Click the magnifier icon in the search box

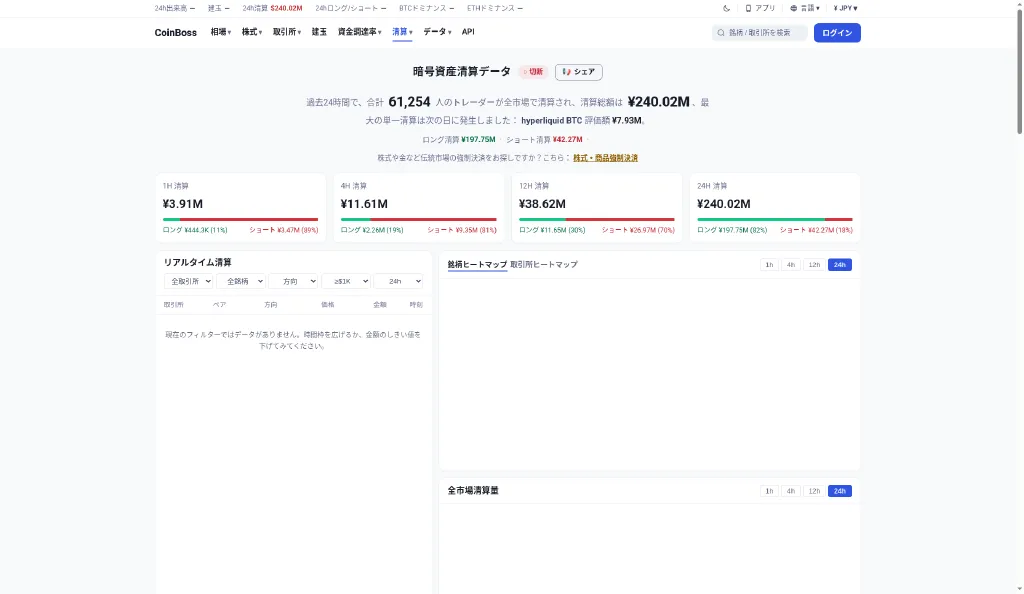pyautogui.click(x=721, y=33)
